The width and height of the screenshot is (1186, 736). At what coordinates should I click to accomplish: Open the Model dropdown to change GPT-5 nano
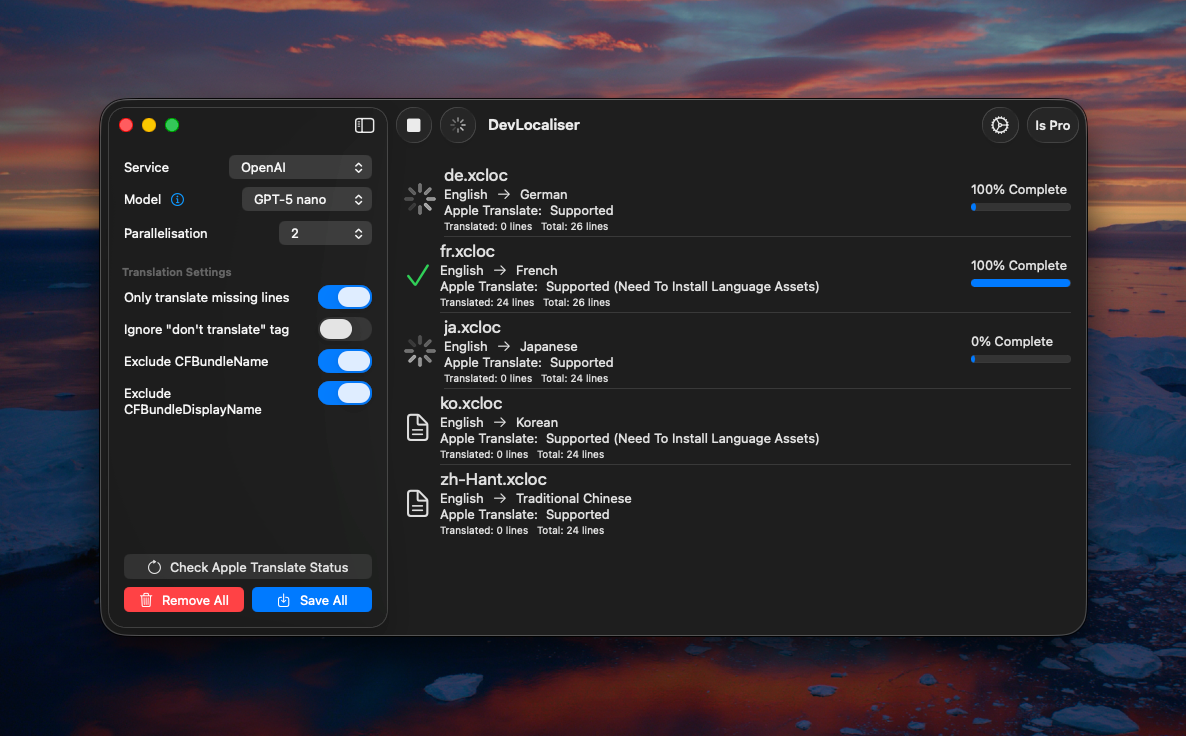[306, 199]
